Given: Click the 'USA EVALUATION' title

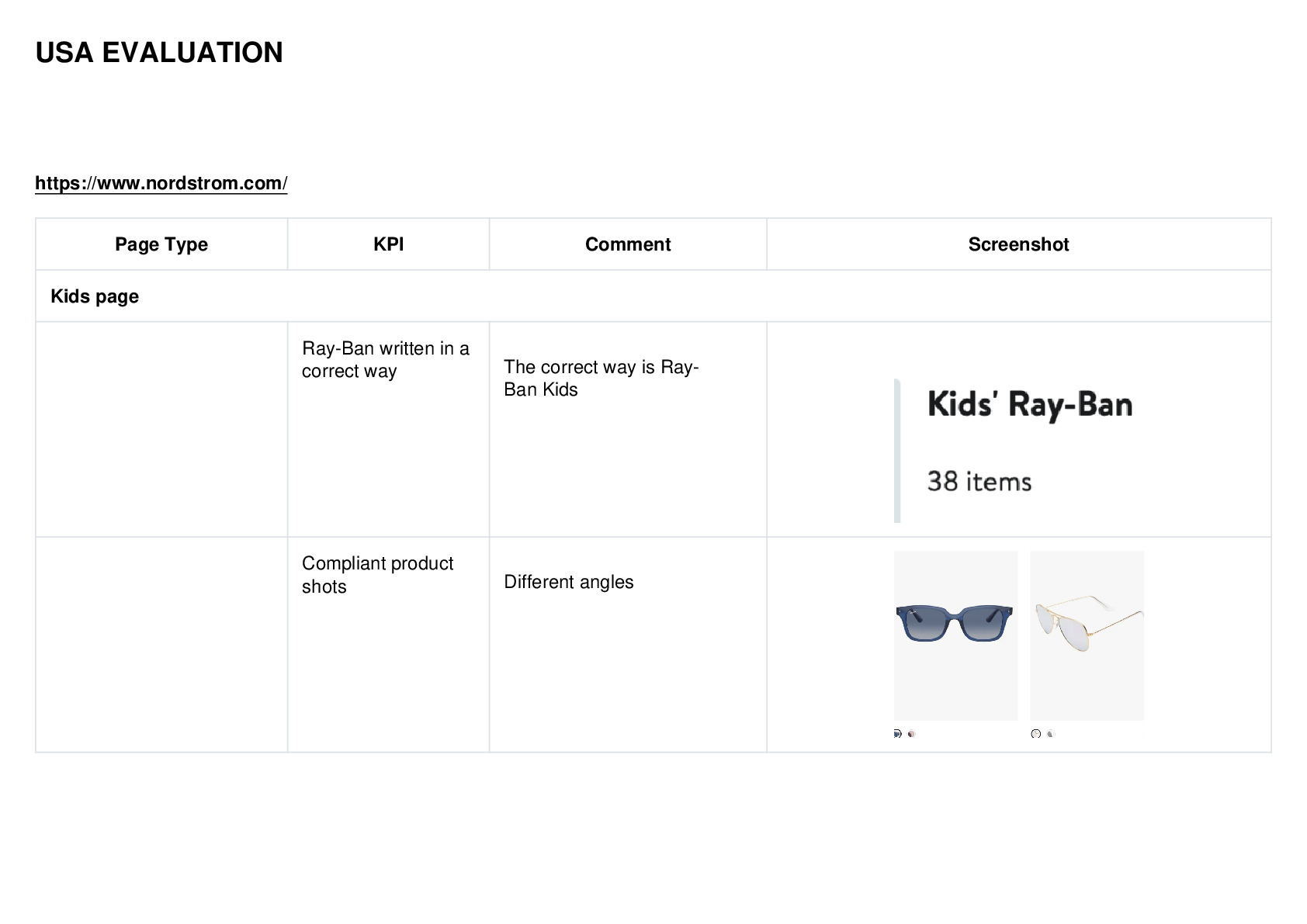Looking at the screenshot, I should pos(159,53).
